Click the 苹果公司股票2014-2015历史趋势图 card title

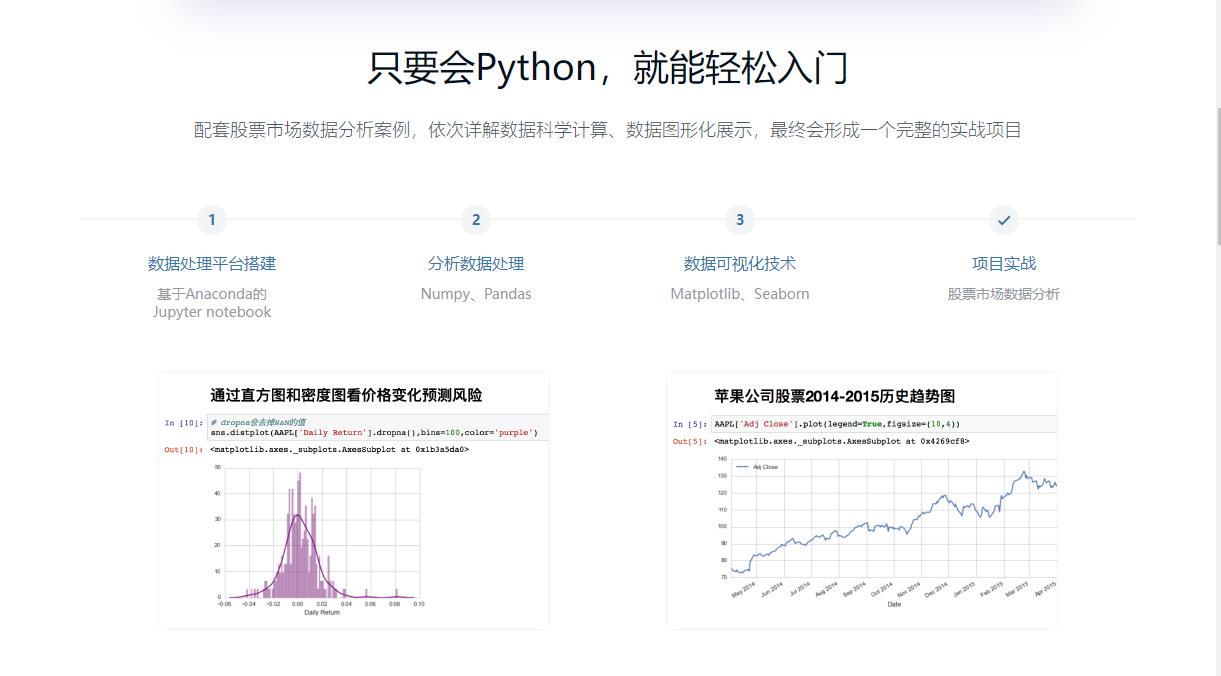tap(835, 396)
